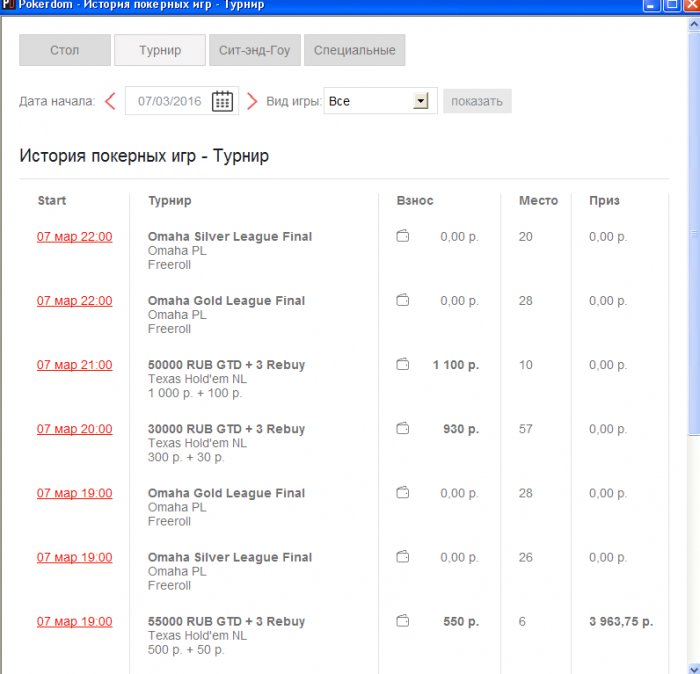Switch to the Турнир tab

point(160,50)
